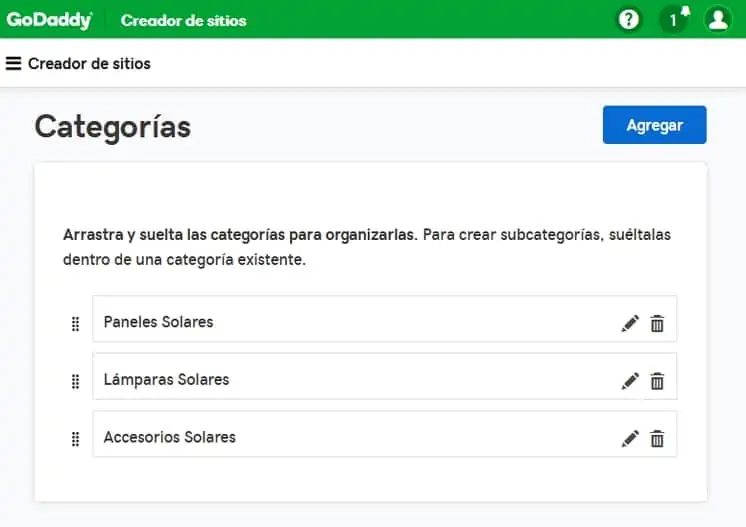Delete Paneles Solares with trash icon
The width and height of the screenshot is (746, 527).
coord(657,323)
